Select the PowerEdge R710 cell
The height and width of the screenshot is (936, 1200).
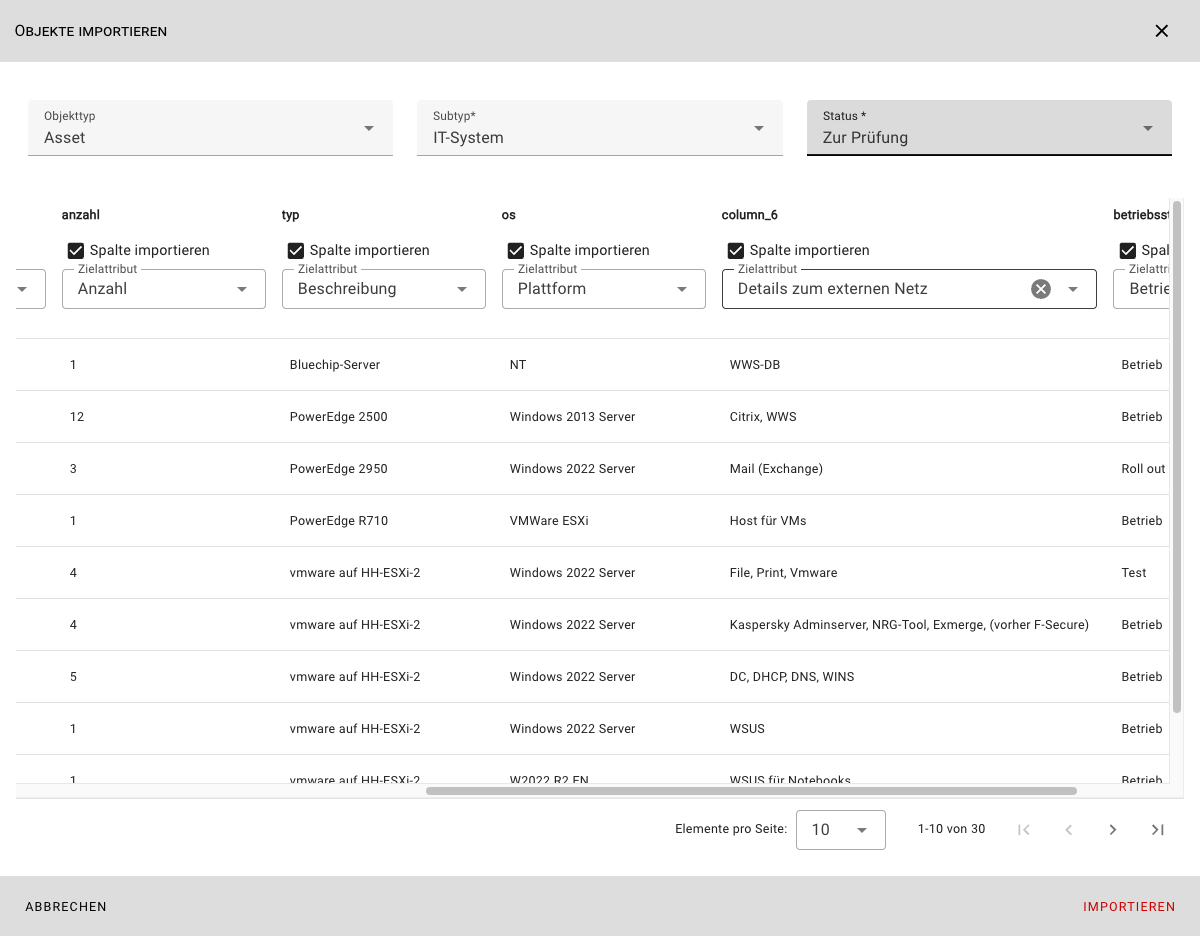339,521
